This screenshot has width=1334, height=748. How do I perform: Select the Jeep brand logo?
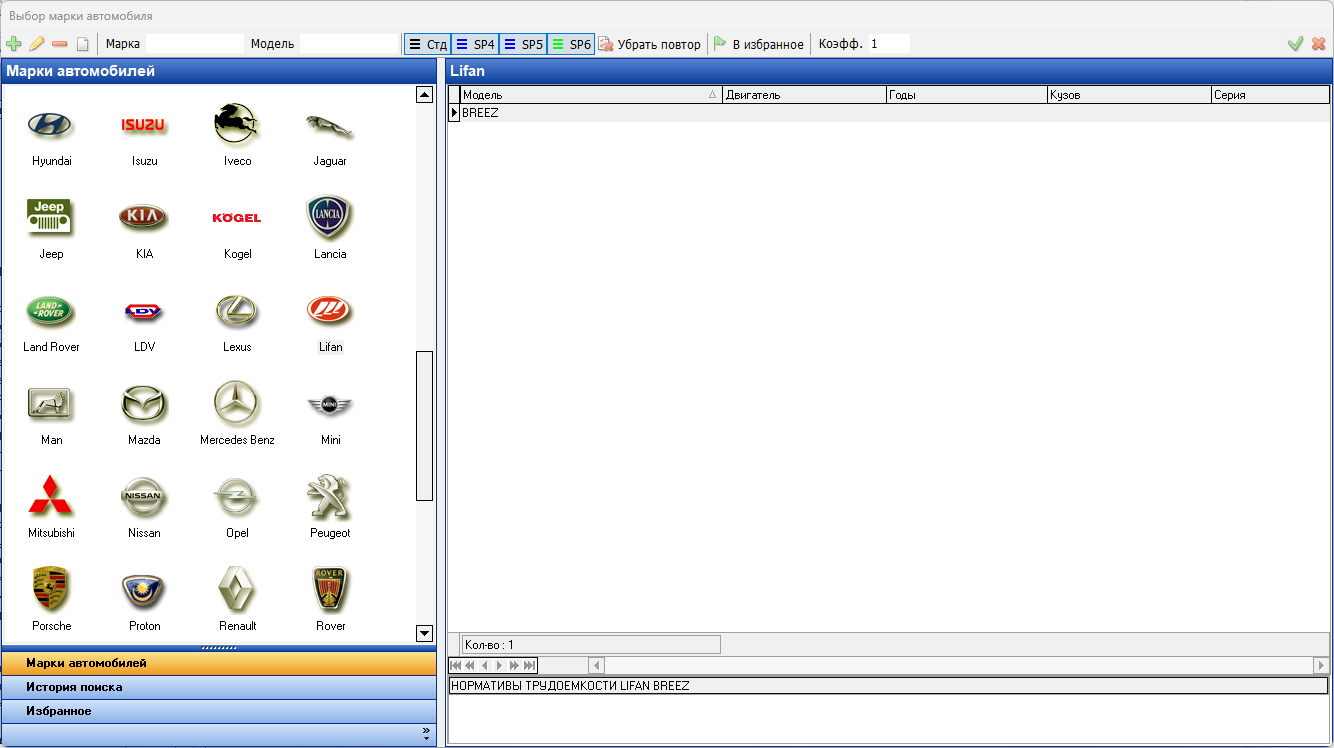pos(52,218)
